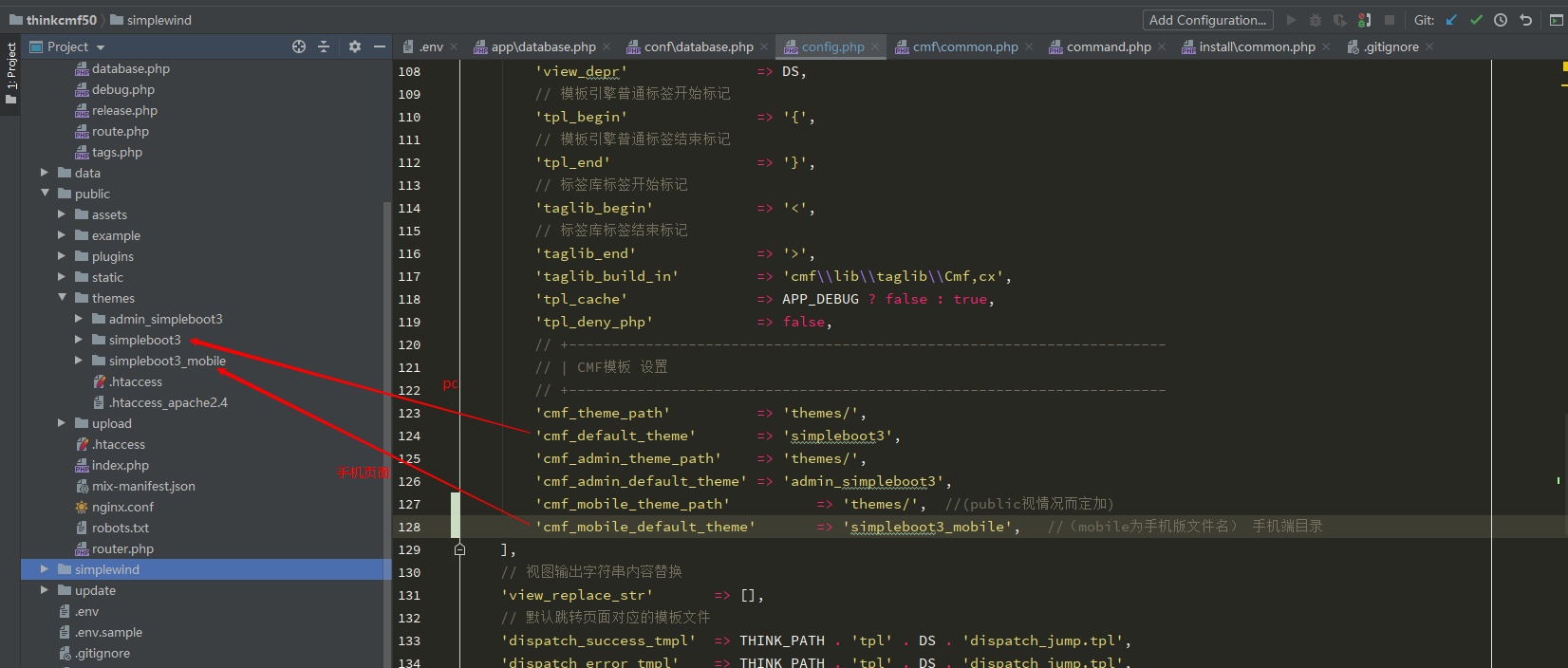The height and width of the screenshot is (668, 1568).
Task: Expand the assets folder
Action: 62,214
